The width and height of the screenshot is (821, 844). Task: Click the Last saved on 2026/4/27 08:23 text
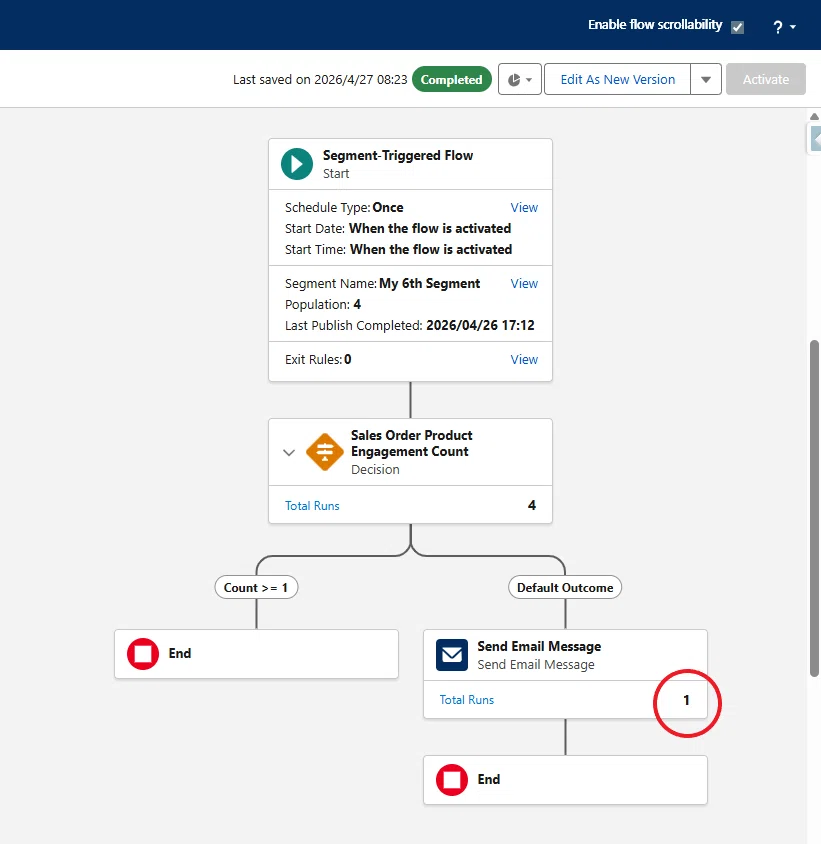coord(320,79)
